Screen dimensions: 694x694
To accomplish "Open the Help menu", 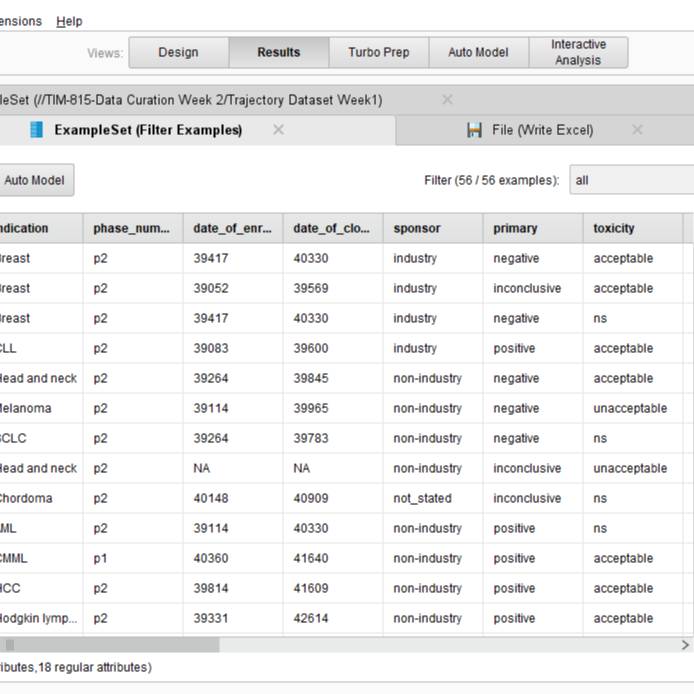I will 69,21.
